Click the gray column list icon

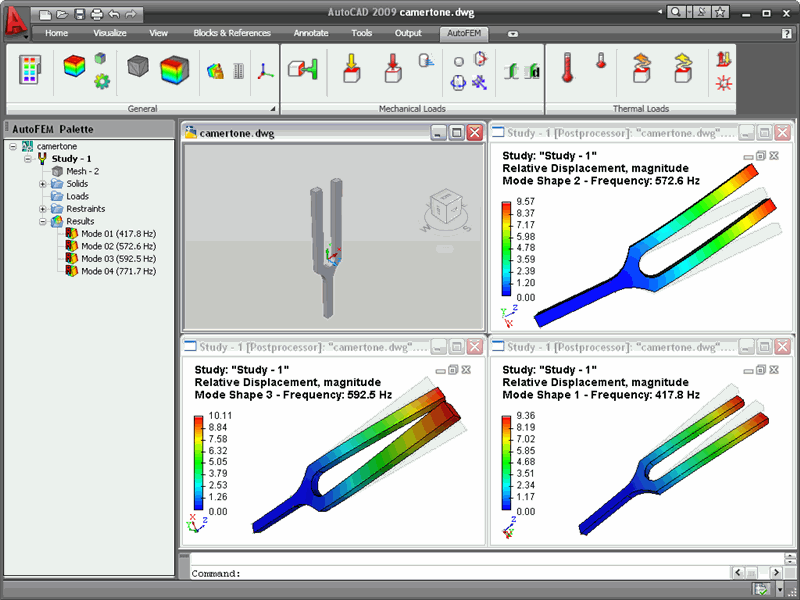coord(238,71)
